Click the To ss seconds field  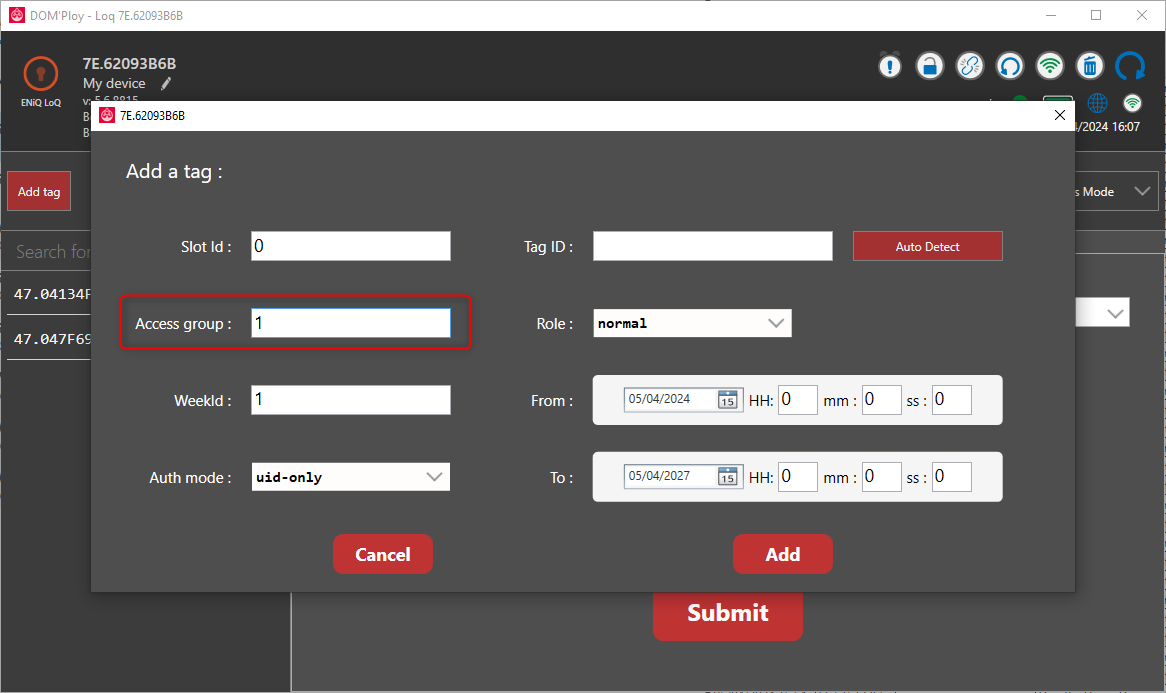(952, 477)
